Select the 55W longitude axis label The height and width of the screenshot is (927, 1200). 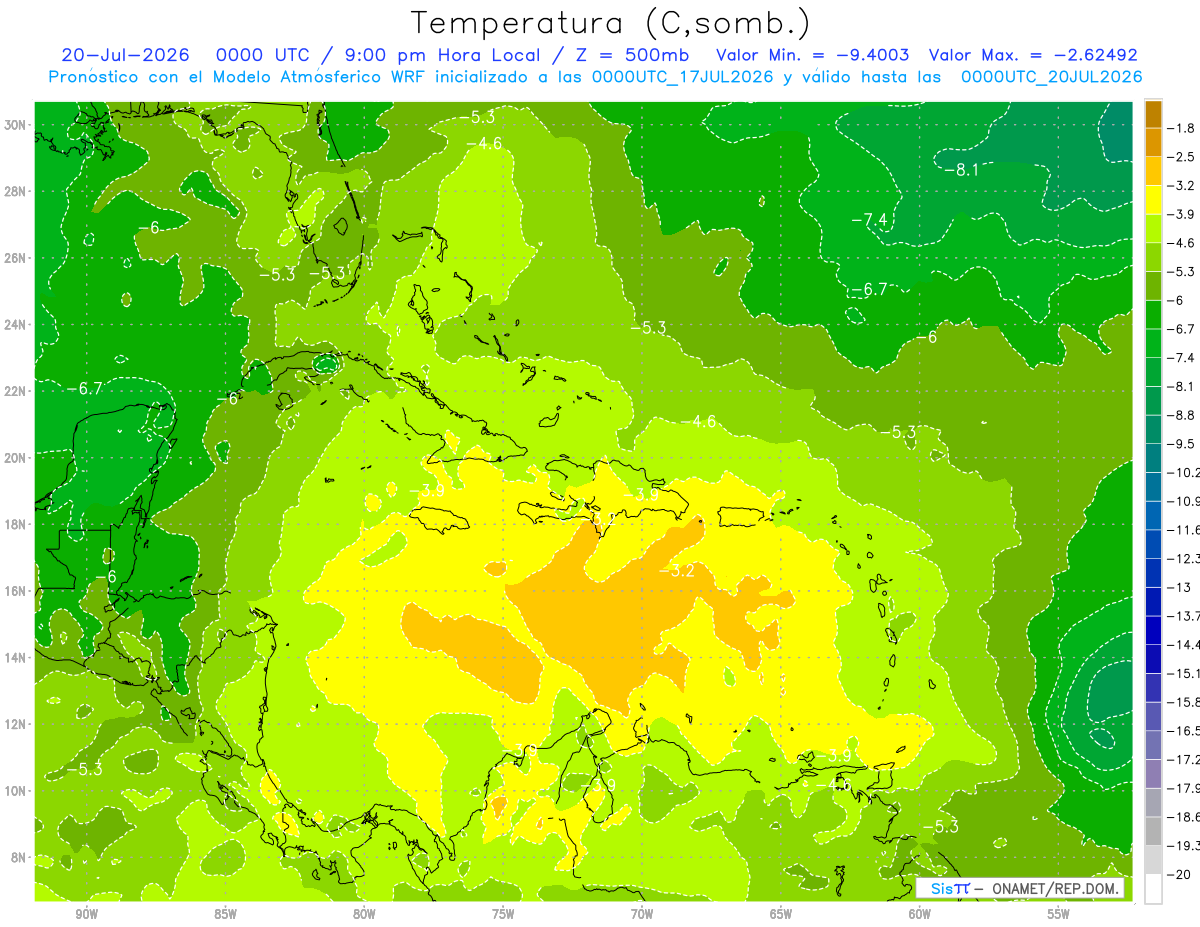[x=1059, y=914]
